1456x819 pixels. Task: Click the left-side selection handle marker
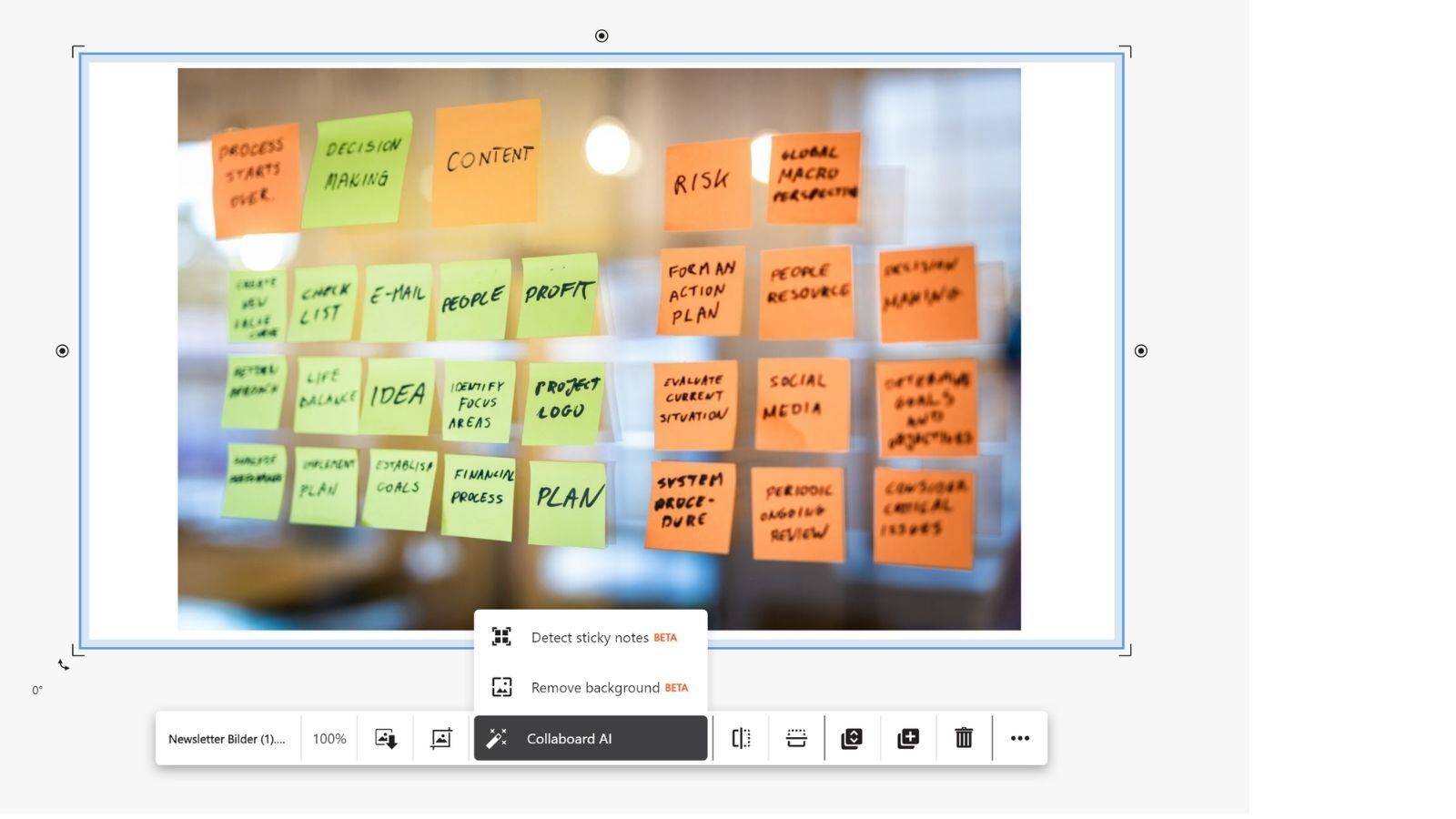[x=62, y=350]
